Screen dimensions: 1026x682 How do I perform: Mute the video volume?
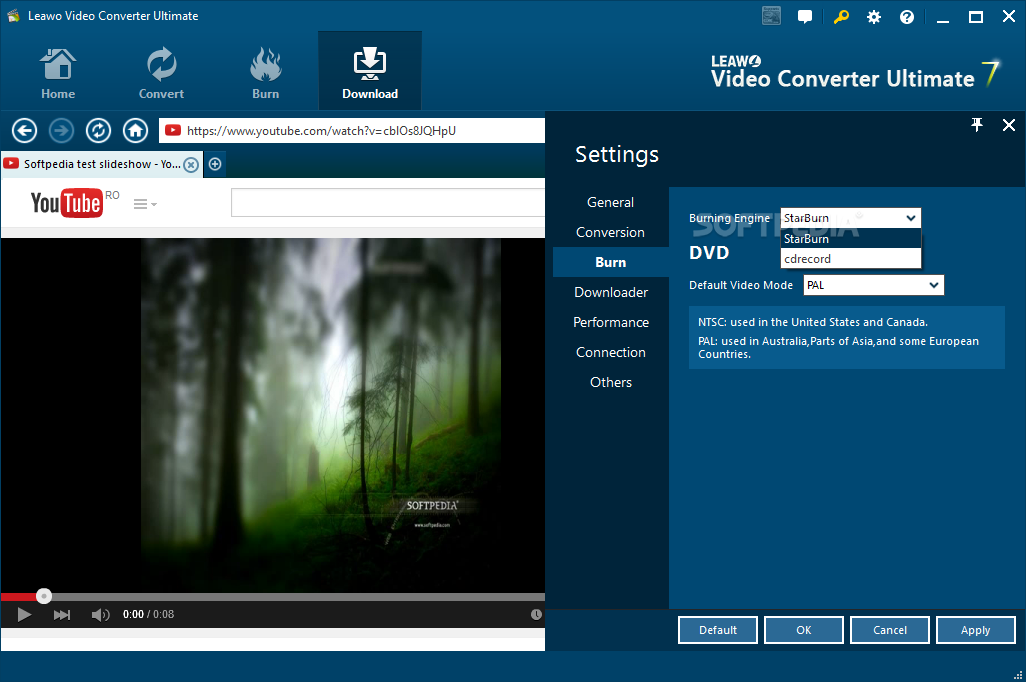point(100,615)
